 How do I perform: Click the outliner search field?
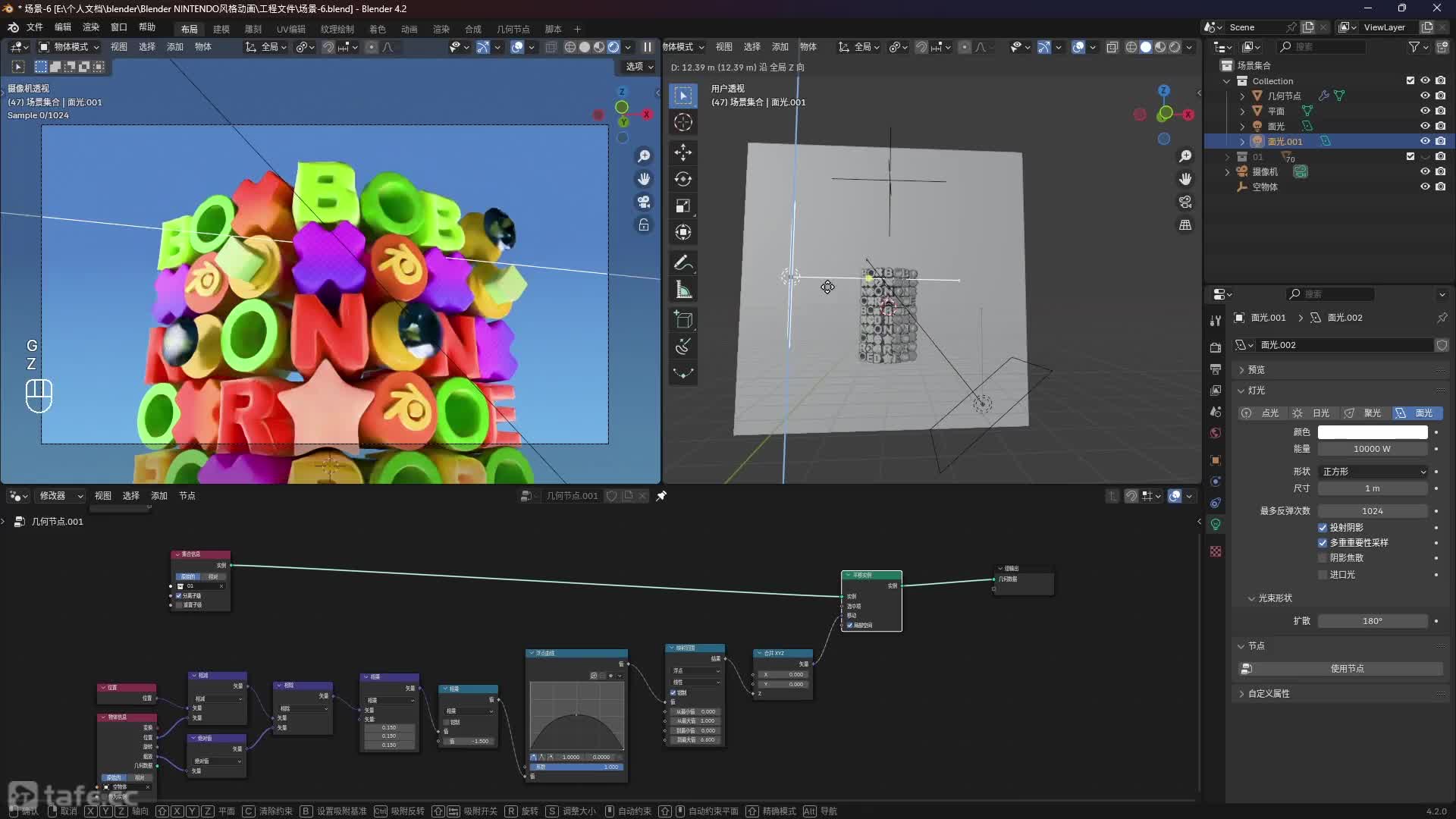(1323, 47)
